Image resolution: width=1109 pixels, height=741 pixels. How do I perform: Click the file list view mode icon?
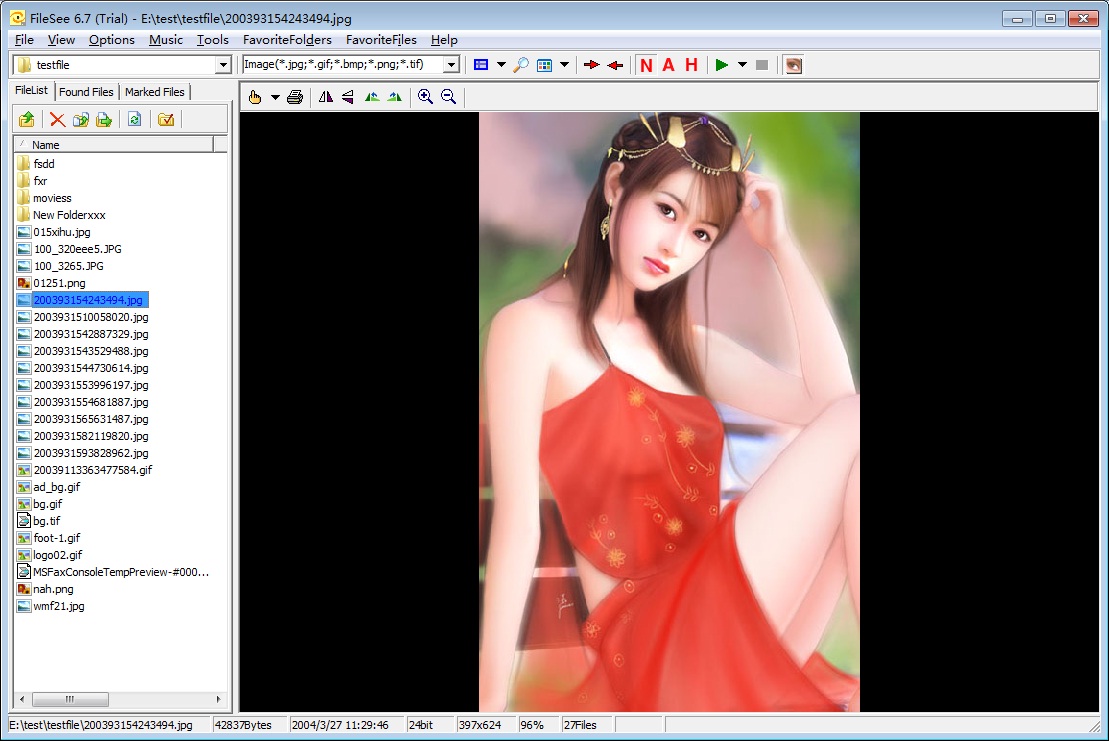(x=481, y=65)
